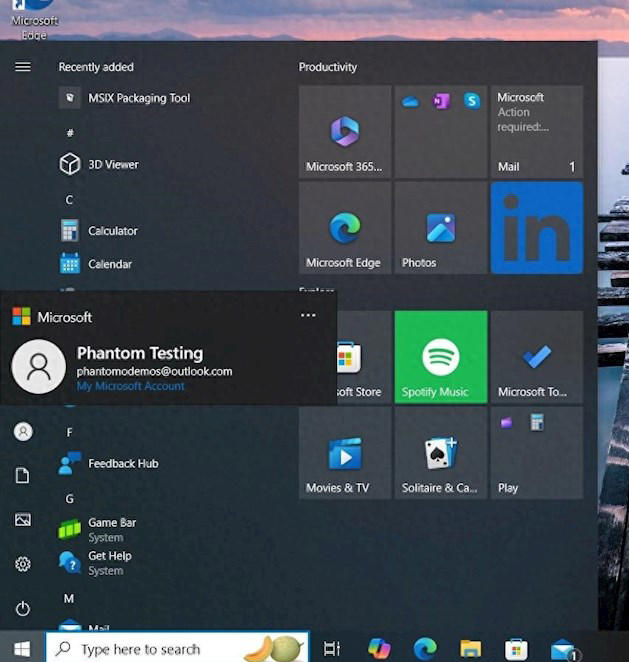
Task: Open Microsoft Store tile
Action: pos(364,357)
